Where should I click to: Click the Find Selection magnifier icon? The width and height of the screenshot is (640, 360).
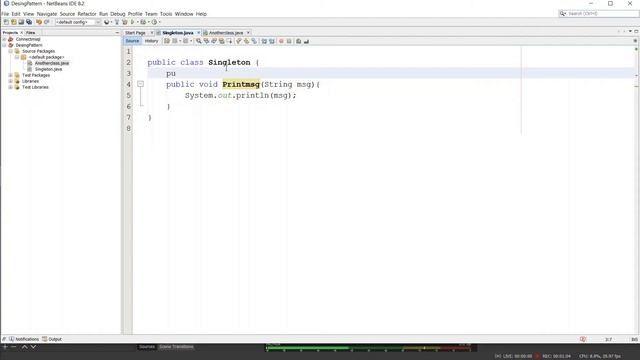pos(198,41)
